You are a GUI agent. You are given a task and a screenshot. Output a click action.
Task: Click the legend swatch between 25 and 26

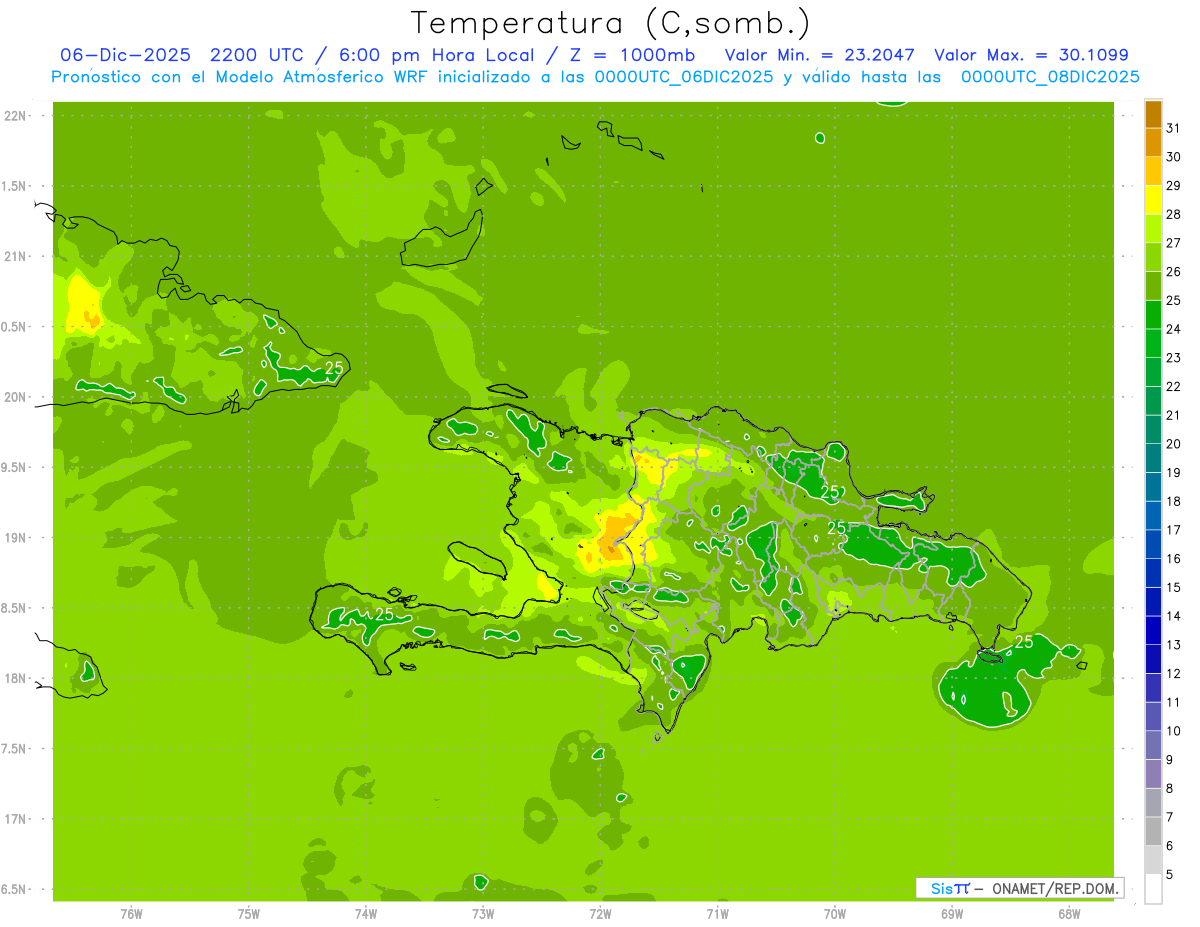point(1153,286)
